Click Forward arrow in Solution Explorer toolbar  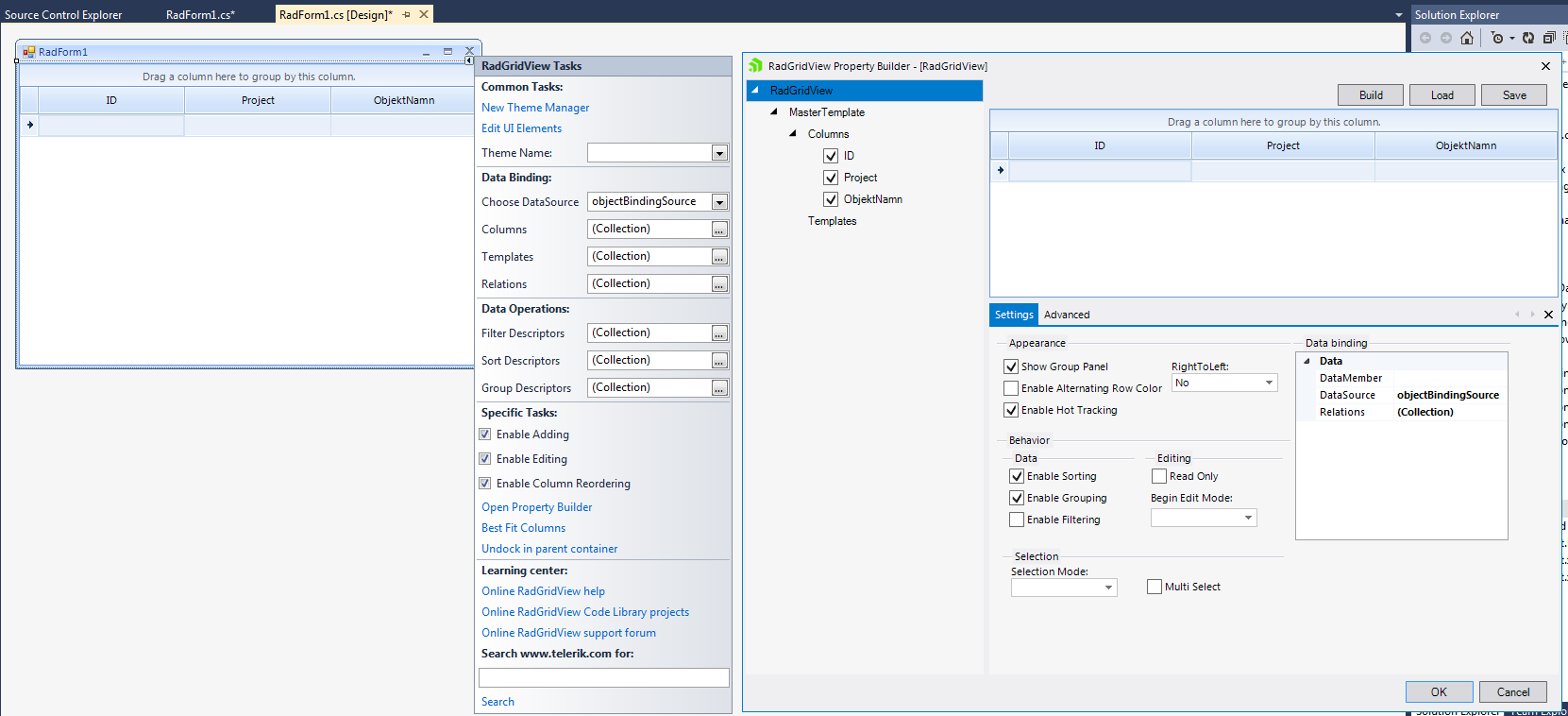(x=1445, y=38)
